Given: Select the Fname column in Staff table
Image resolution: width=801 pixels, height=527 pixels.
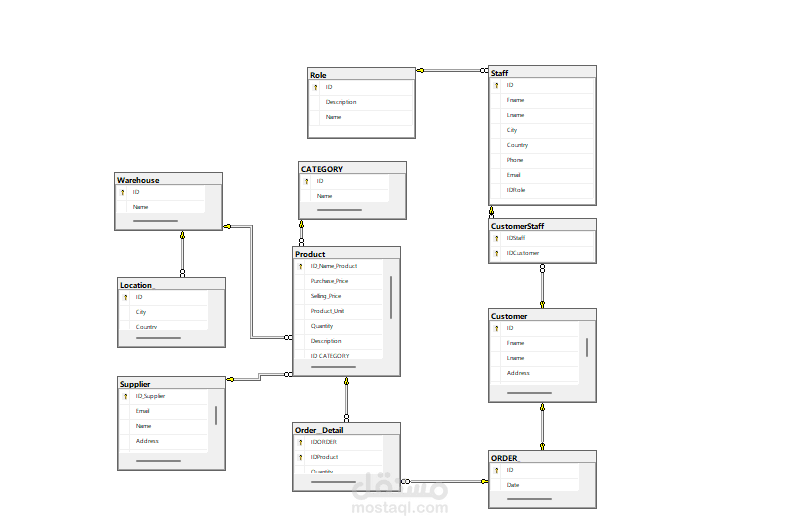Looking at the screenshot, I should click(542, 100).
